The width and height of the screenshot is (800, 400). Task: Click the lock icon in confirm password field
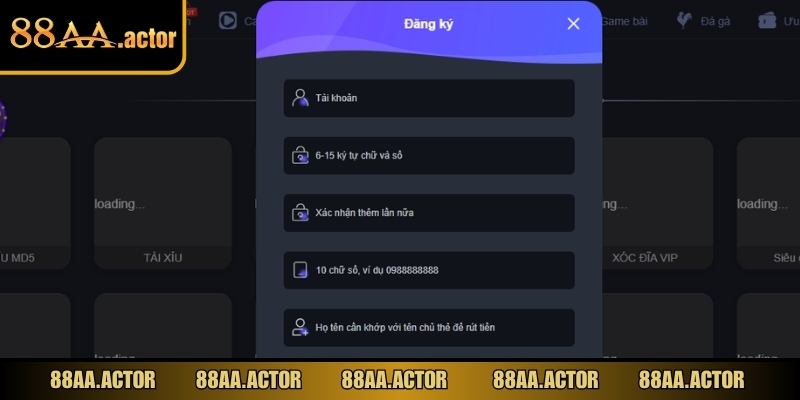[x=300, y=212]
